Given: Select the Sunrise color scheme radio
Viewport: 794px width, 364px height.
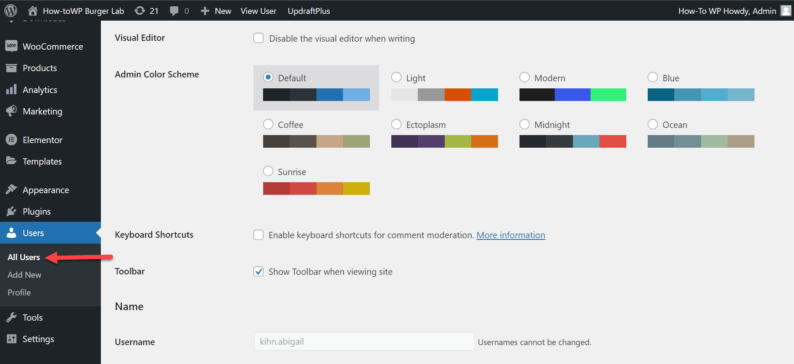Looking at the screenshot, I should coord(268,171).
